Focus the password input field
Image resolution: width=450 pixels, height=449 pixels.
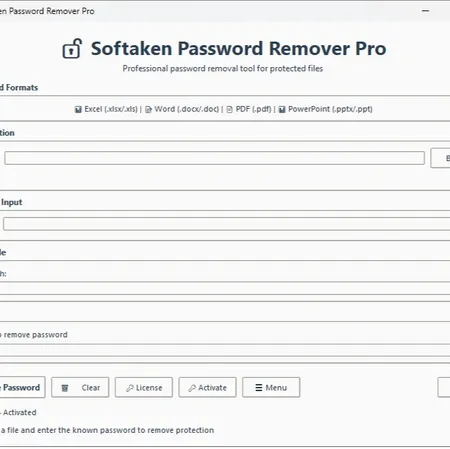226,224
